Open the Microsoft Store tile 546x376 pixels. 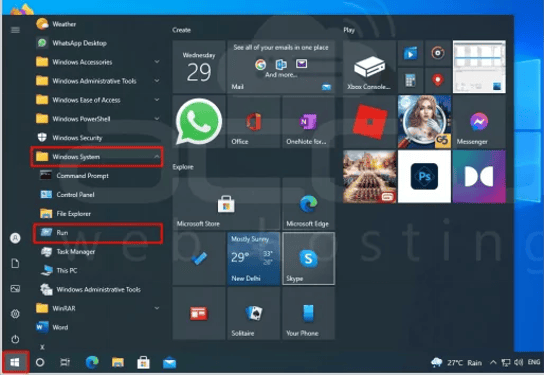pos(226,204)
